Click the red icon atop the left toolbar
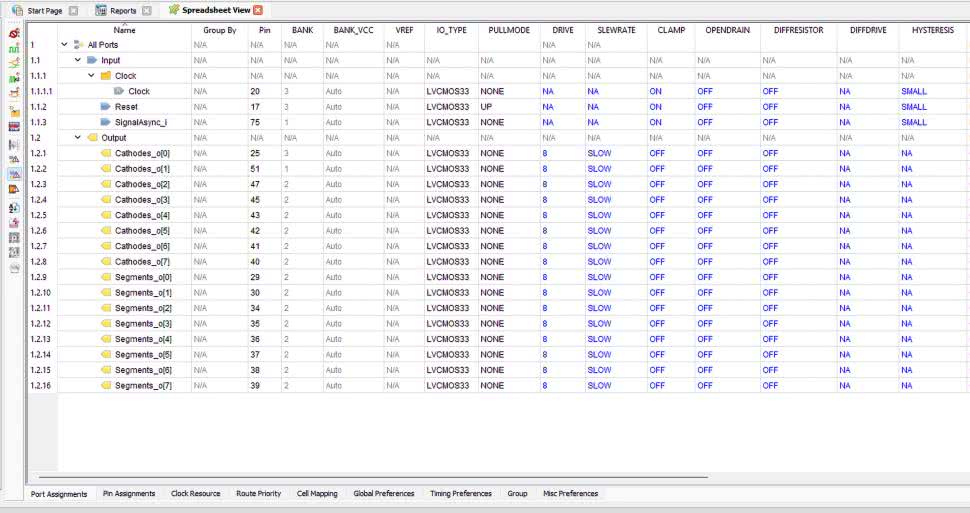Viewport: 970px width, 513px height. point(14,34)
